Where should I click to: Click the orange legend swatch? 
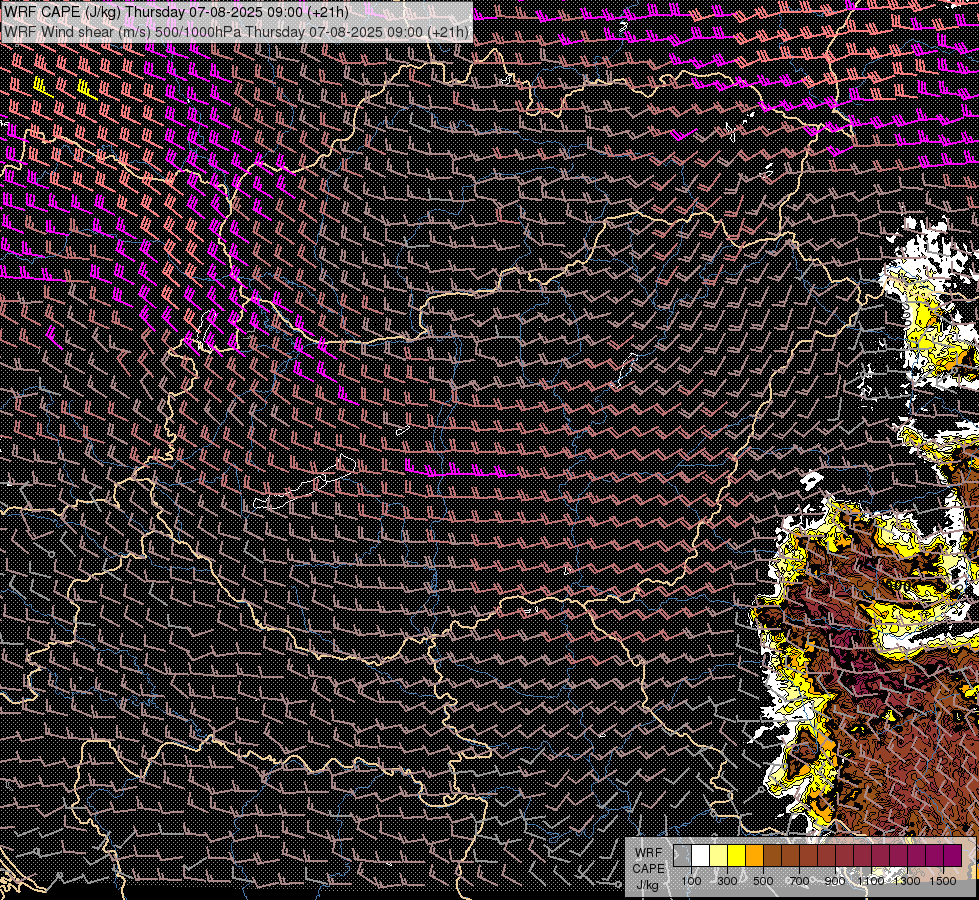(x=754, y=855)
